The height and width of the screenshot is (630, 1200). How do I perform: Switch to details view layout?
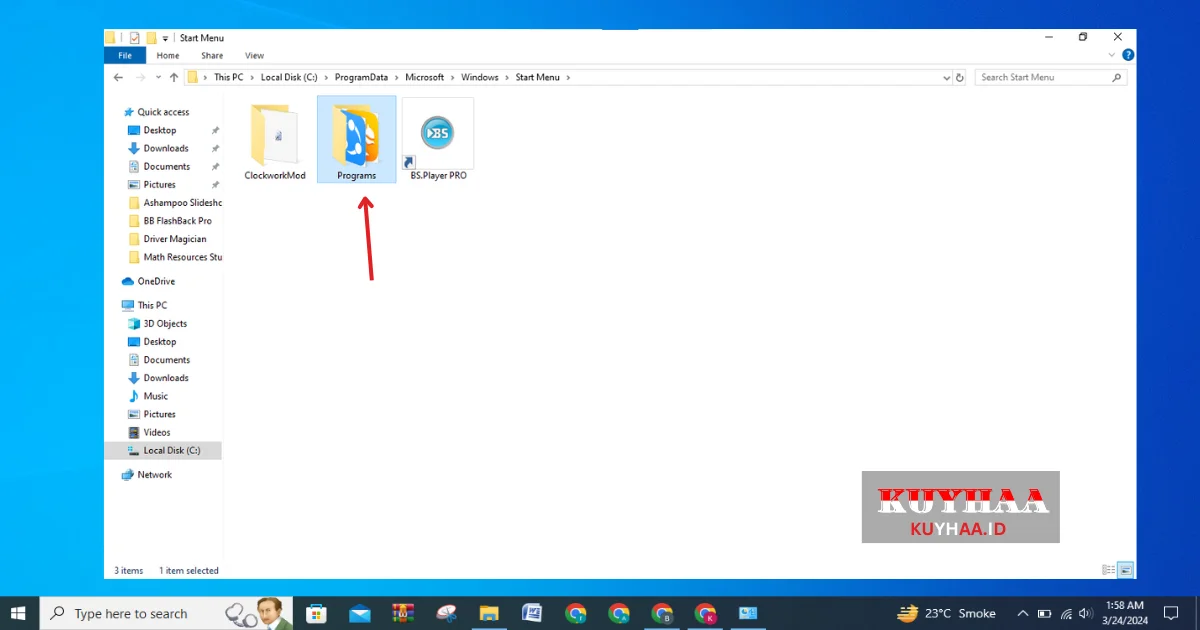pyautogui.click(x=1108, y=570)
